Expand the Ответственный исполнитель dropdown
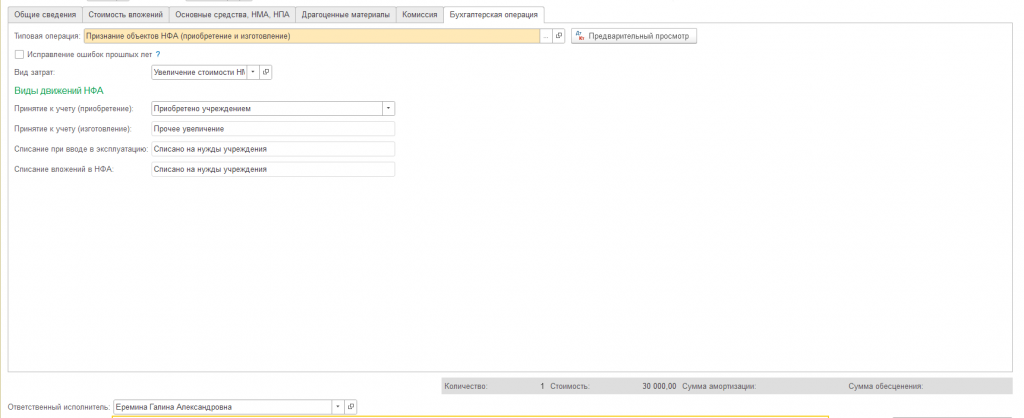1024x418 pixels. pyautogui.click(x=338, y=407)
